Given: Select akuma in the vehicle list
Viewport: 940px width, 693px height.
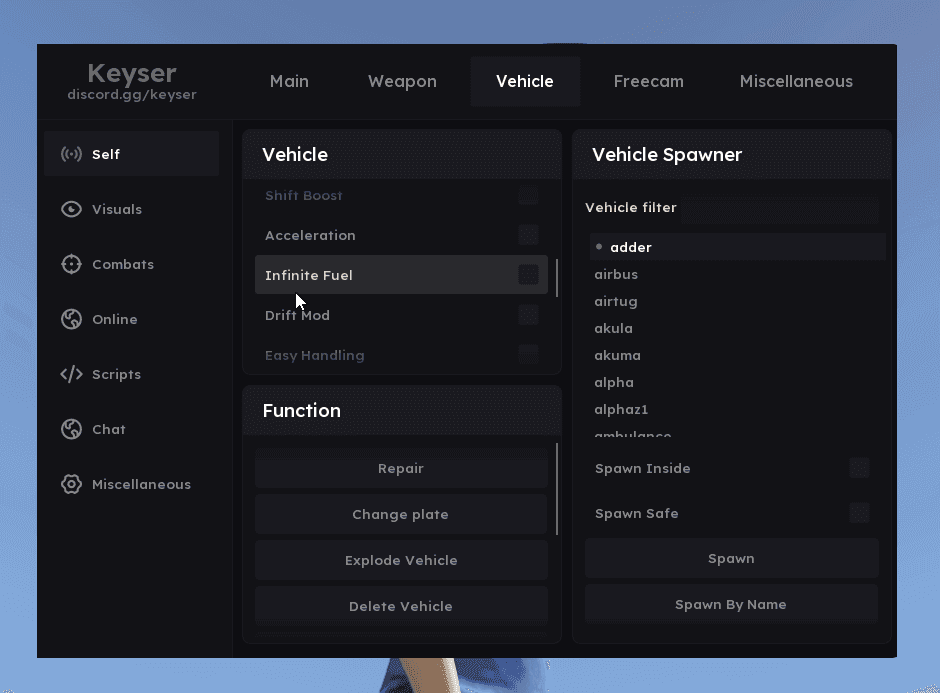Looking at the screenshot, I should coord(617,355).
